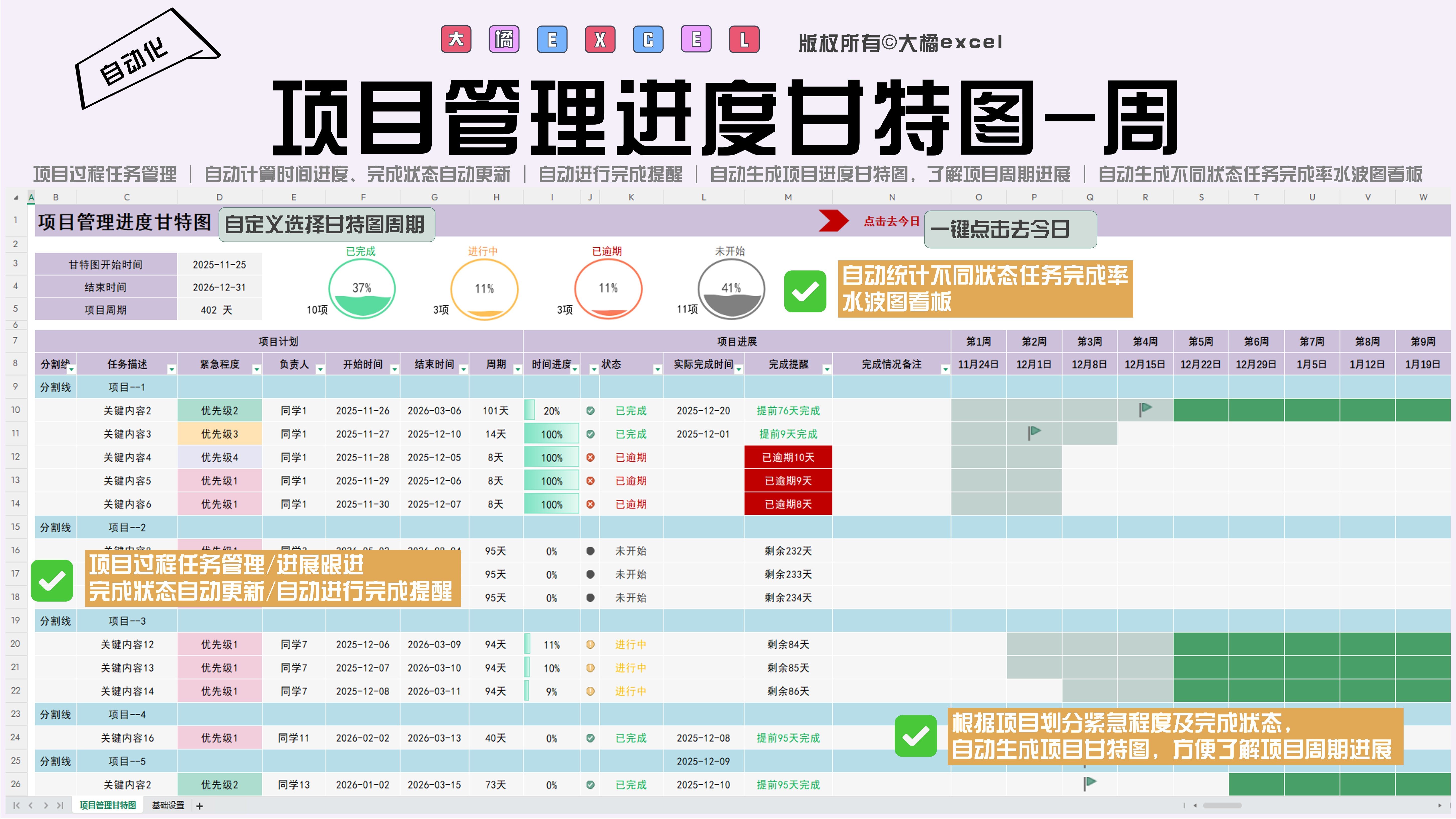Click the orange in-progress status icon for 关键内容12
Image resolution: width=1456 pixels, height=819 pixels.
[x=590, y=644]
